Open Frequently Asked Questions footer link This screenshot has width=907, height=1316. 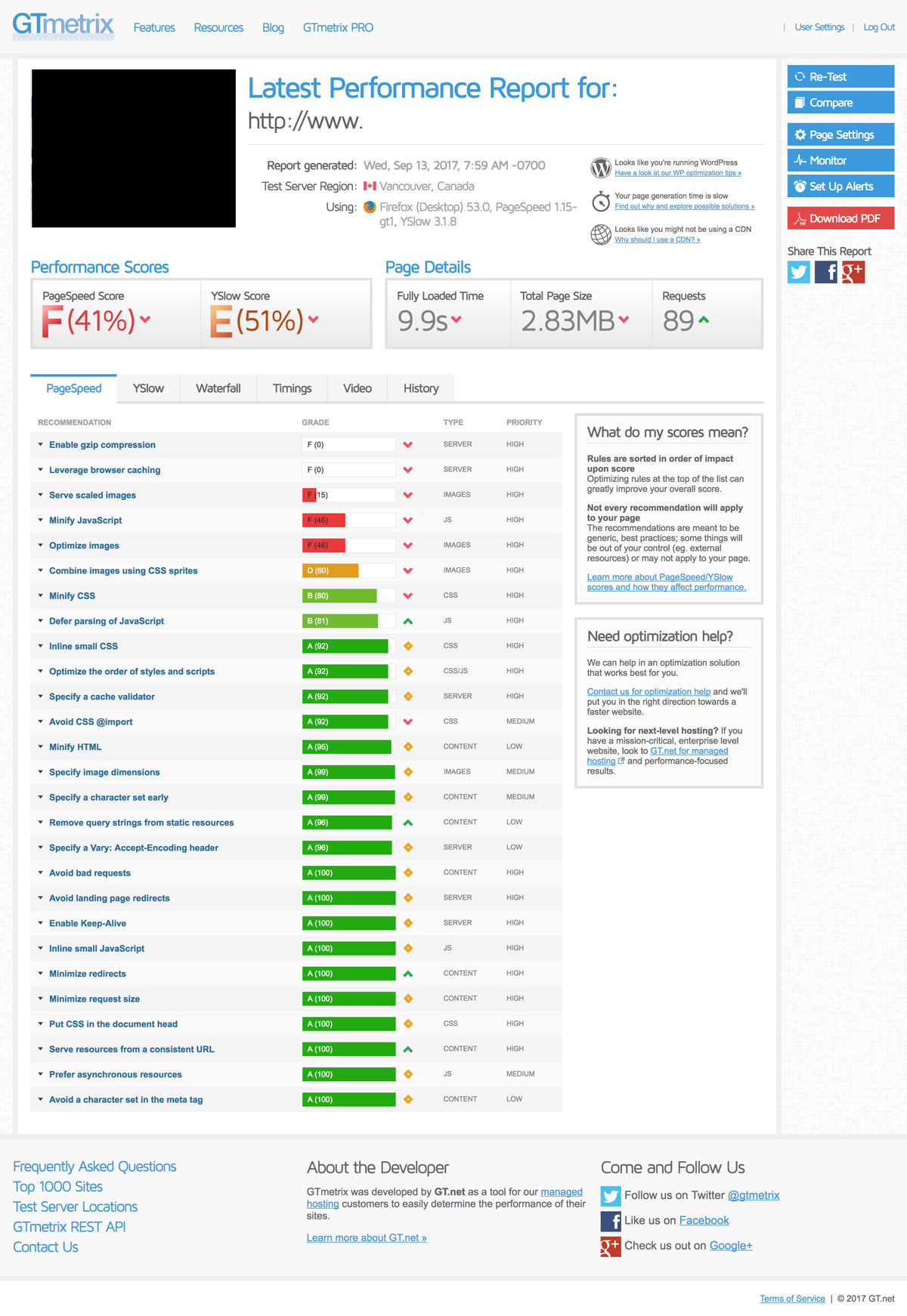94,1166
